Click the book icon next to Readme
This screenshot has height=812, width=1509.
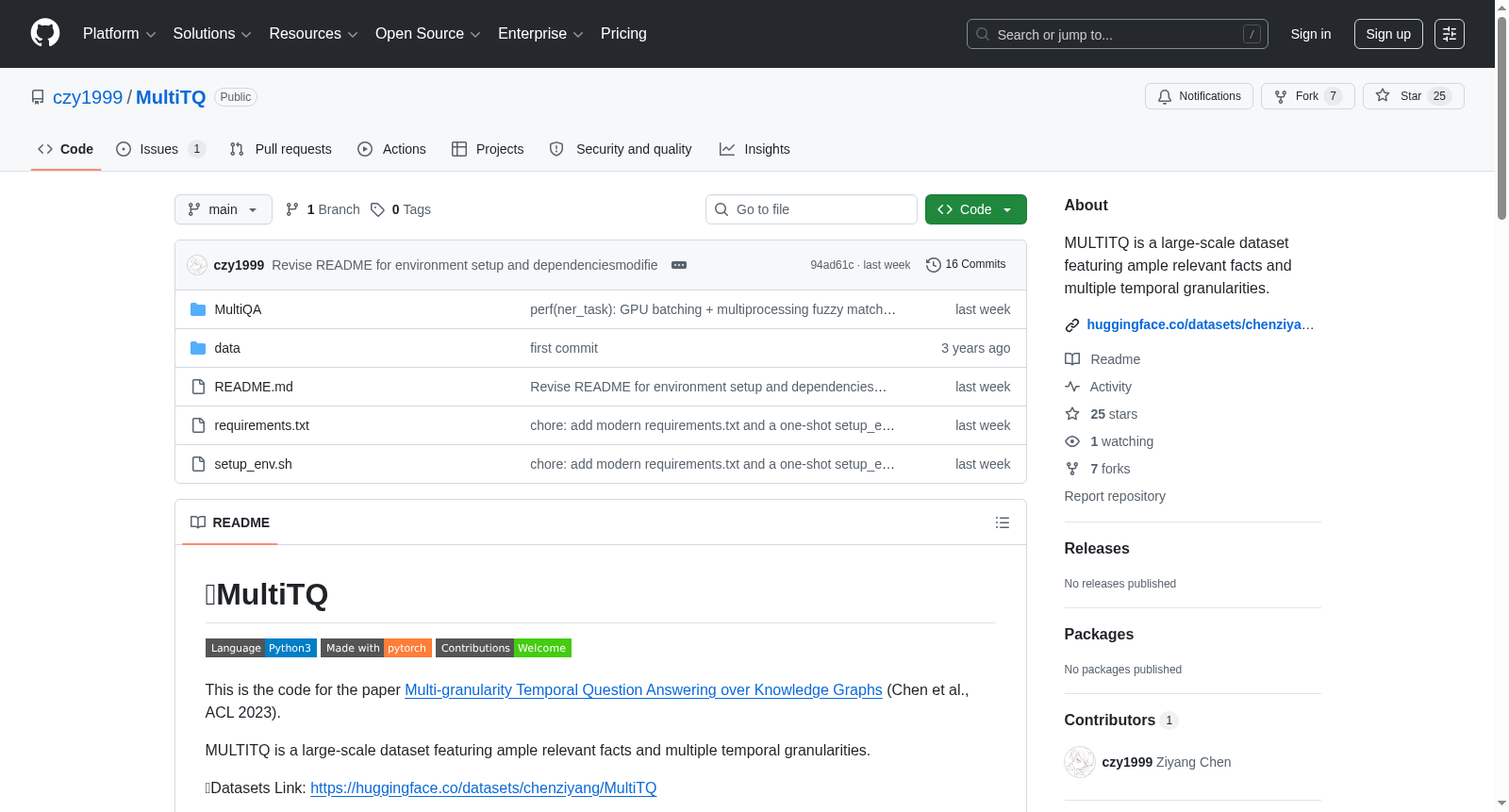click(x=1072, y=359)
